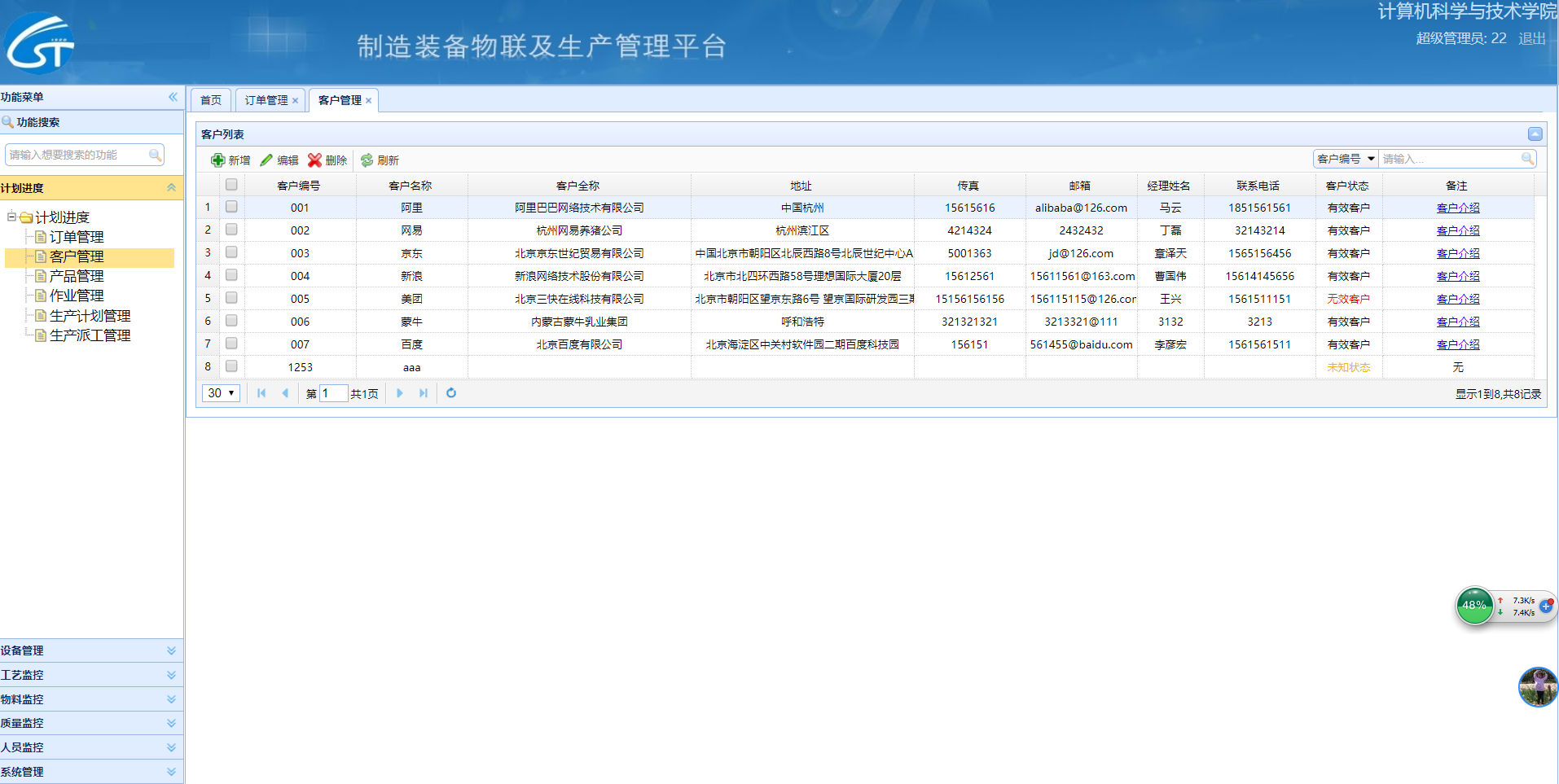This screenshot has height=784, width=1559.
Task: Open 产品管理 in the tree
Action: pos(77,276)
